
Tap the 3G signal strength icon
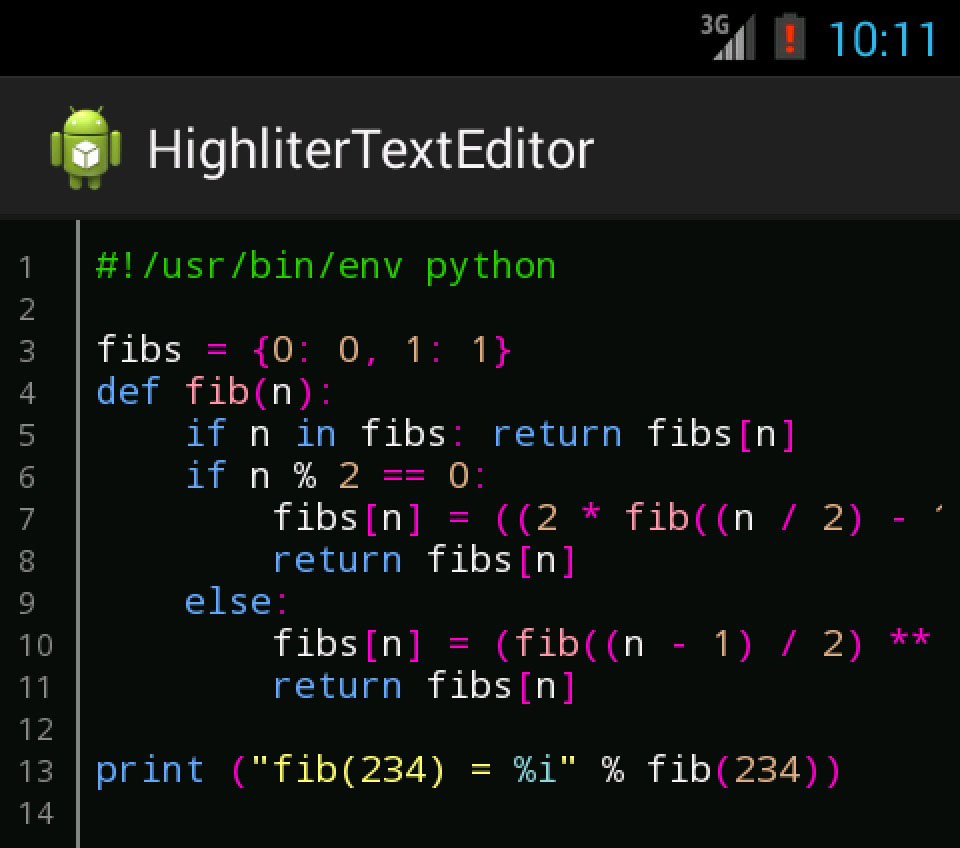(x=728, y=38)
